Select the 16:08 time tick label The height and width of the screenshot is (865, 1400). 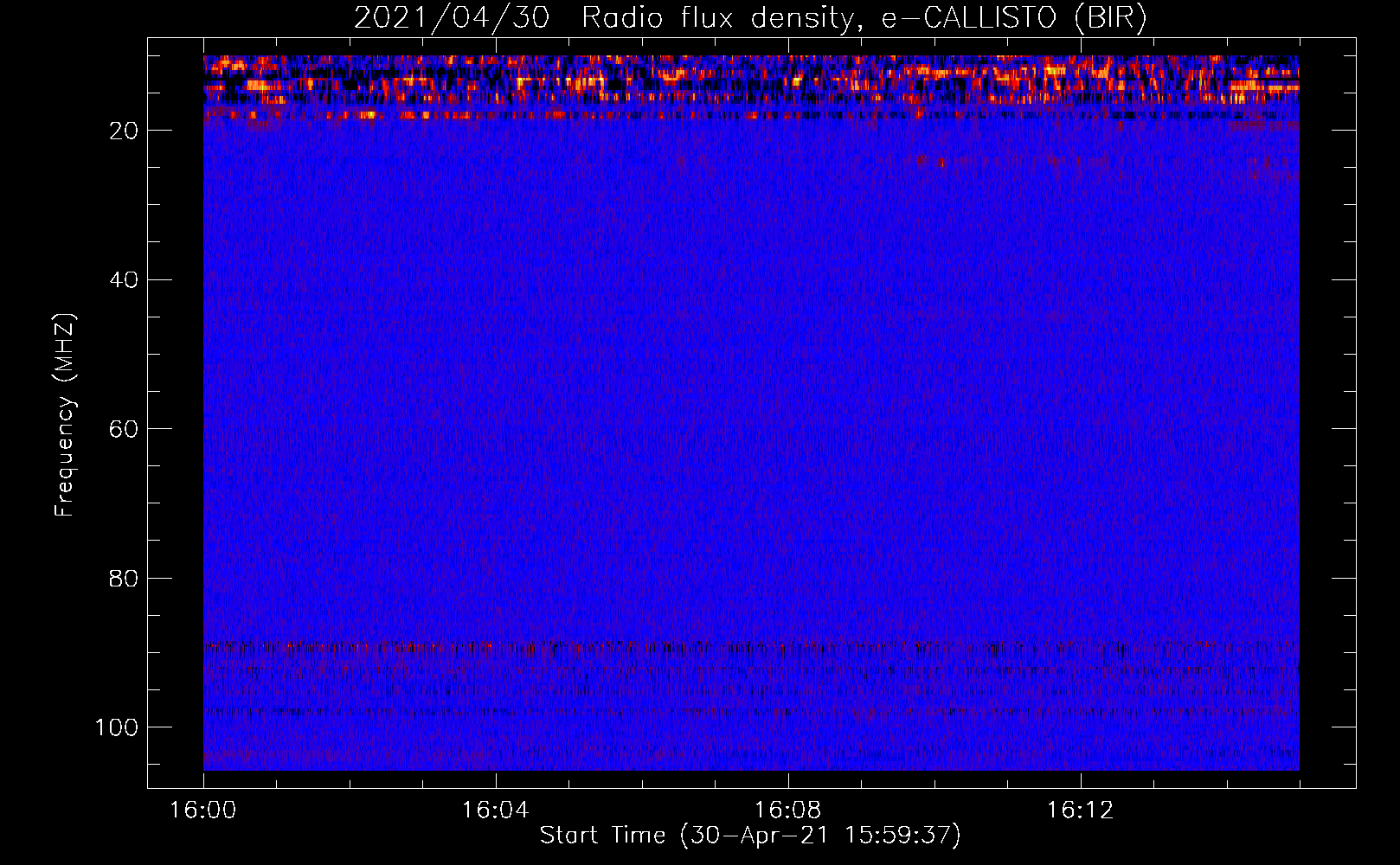[787, 811]
